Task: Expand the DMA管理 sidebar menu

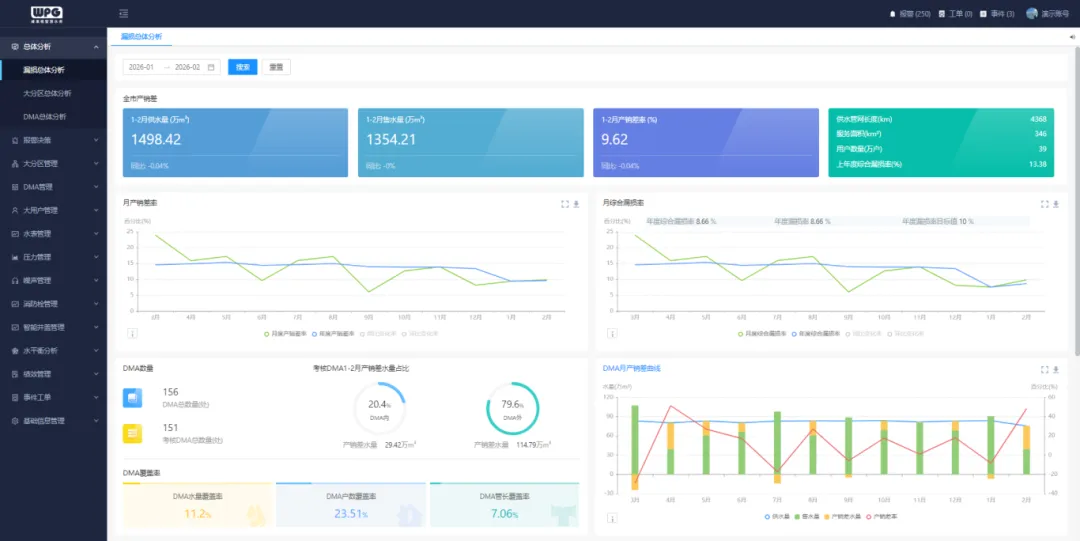Action: click(53, 187)
